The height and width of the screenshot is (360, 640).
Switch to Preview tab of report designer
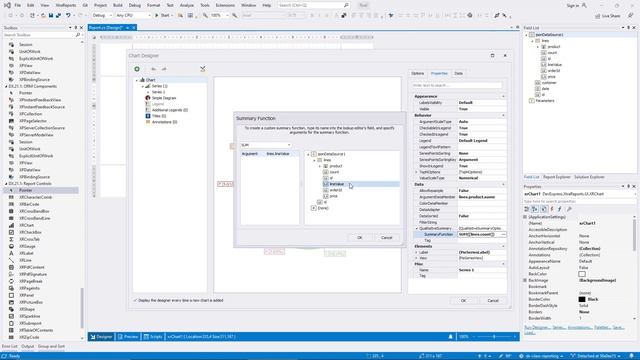click(128, 337)
